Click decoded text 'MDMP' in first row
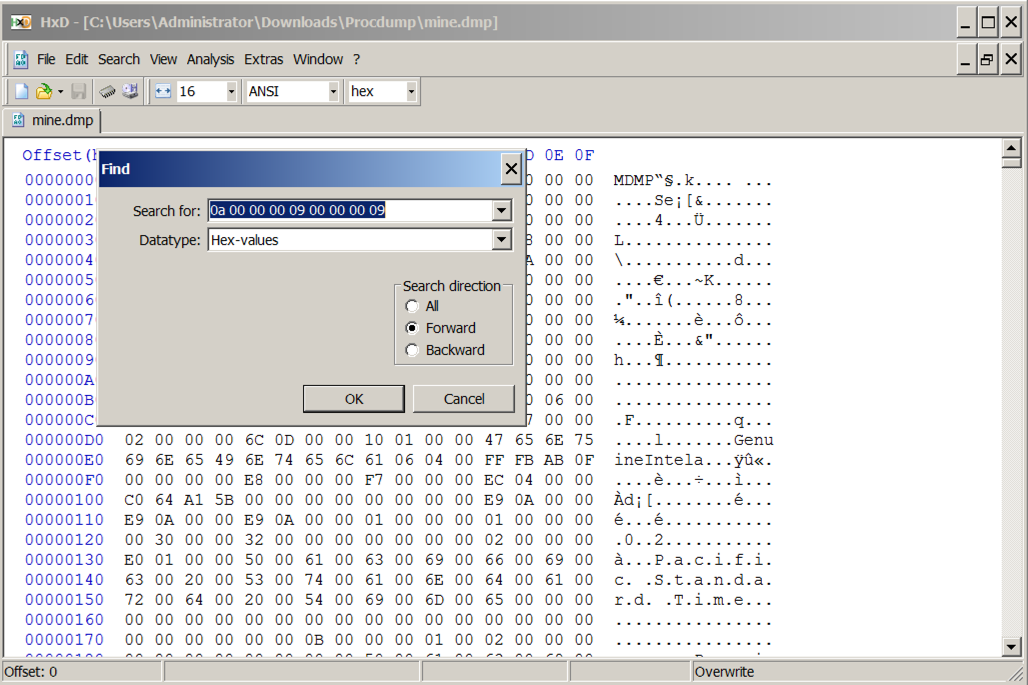Viewport: 1028px width, 685px height. pos(633,180)
